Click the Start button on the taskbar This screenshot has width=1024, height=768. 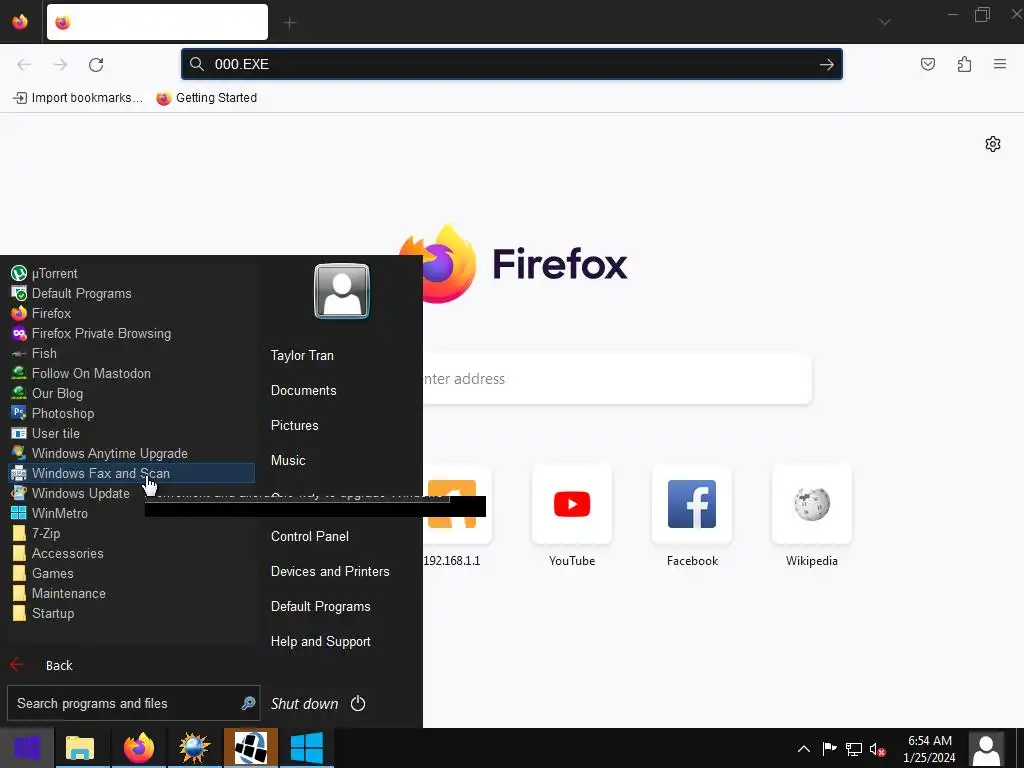pyautogui.click(x=27, y=748)
